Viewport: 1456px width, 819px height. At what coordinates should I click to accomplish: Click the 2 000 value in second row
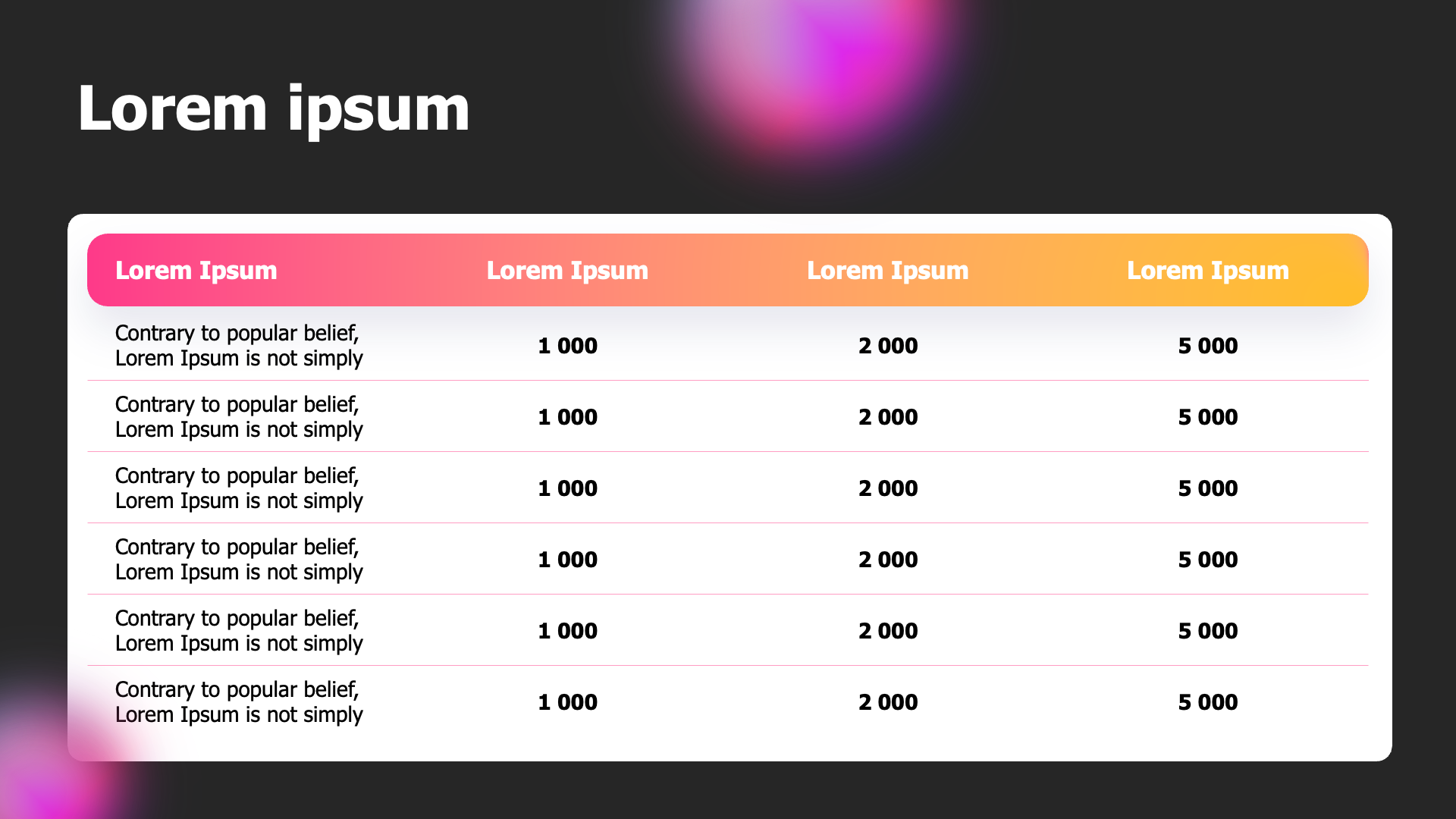[887, 417]
